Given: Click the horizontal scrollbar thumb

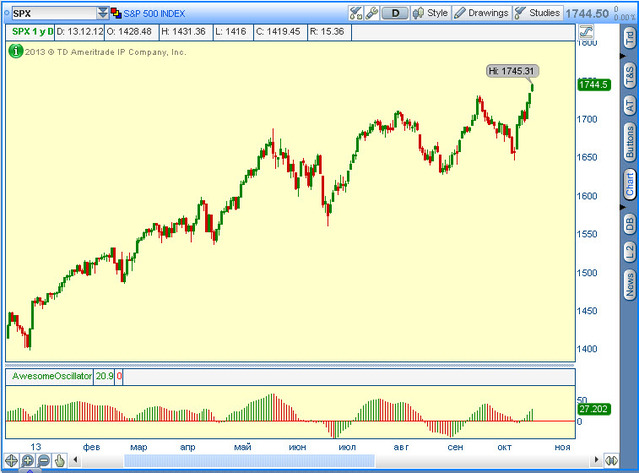Looking at the screenshot, I should click(249, 461).
